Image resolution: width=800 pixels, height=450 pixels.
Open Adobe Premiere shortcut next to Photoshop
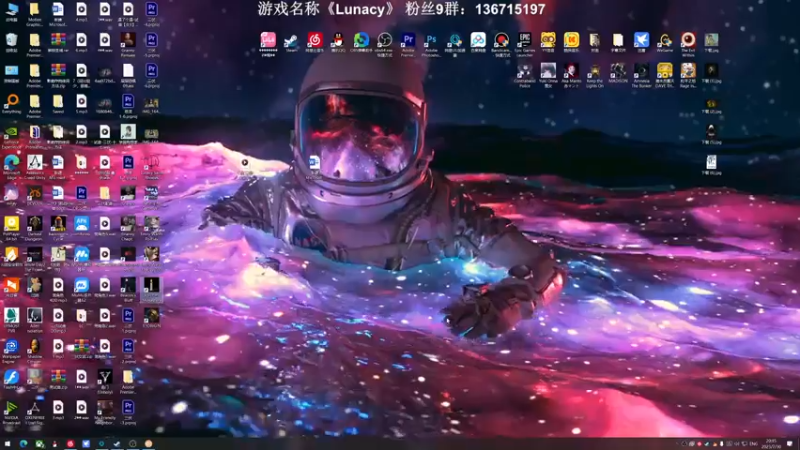408,44
